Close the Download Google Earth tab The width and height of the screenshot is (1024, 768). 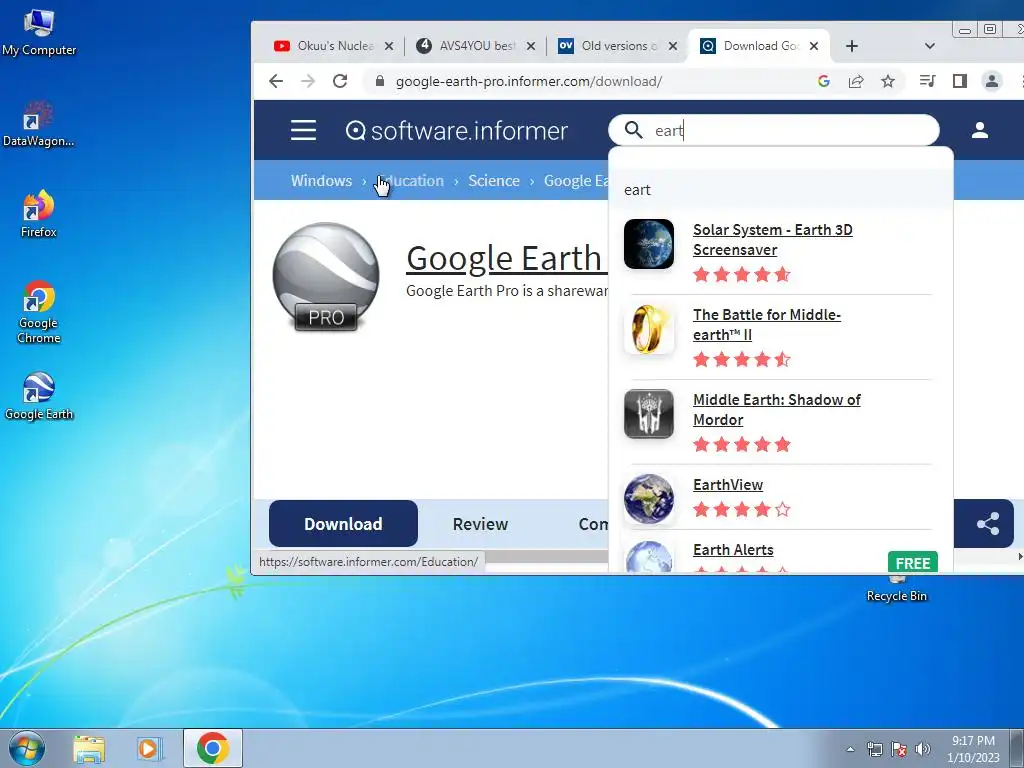click(x=814, y=46)
